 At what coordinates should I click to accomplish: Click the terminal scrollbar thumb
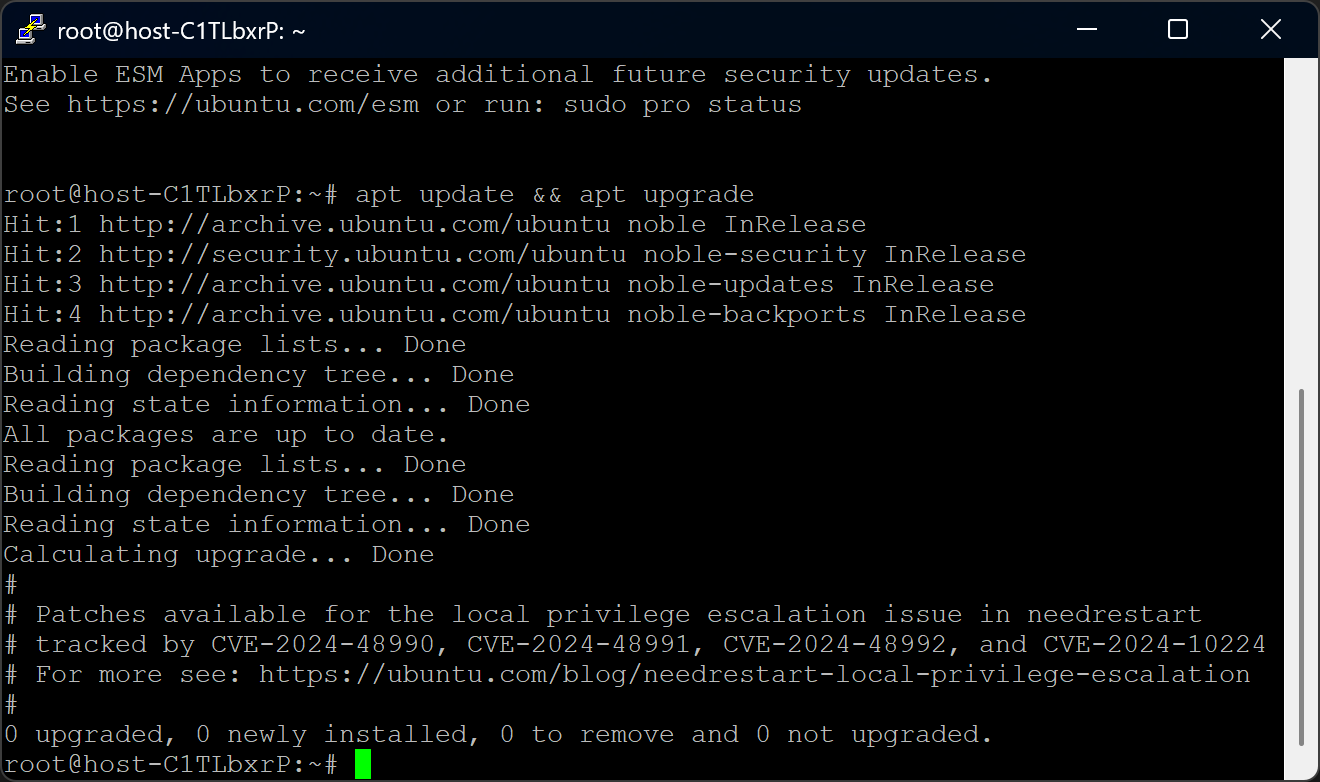coord(1301,565)
